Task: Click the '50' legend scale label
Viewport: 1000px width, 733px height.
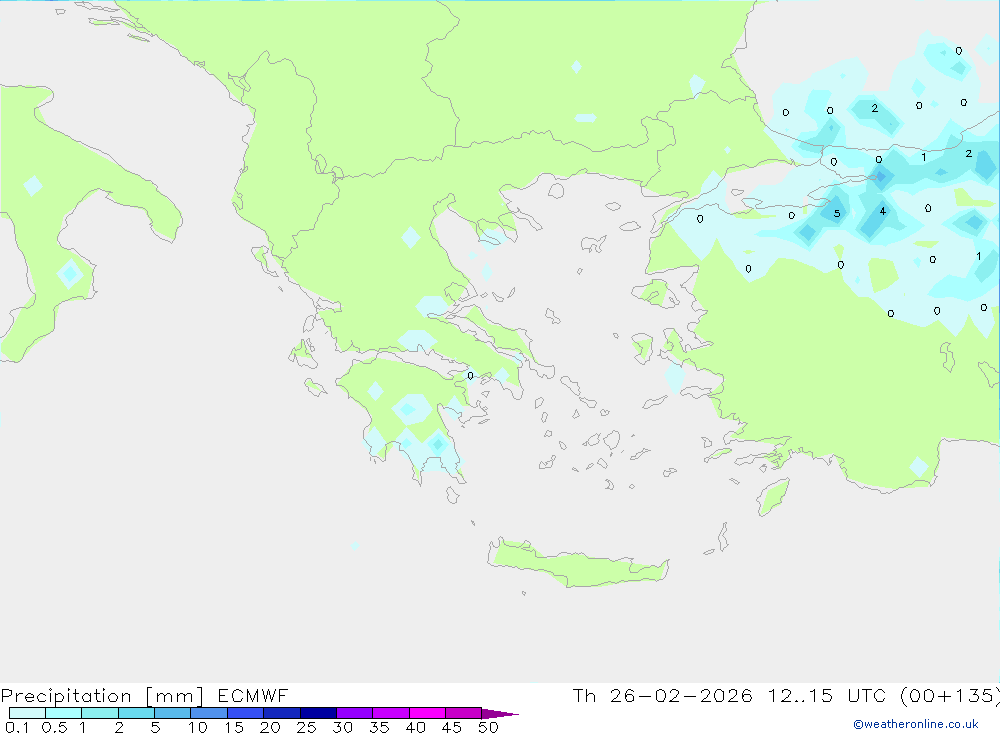Action: tap(488, 727)
